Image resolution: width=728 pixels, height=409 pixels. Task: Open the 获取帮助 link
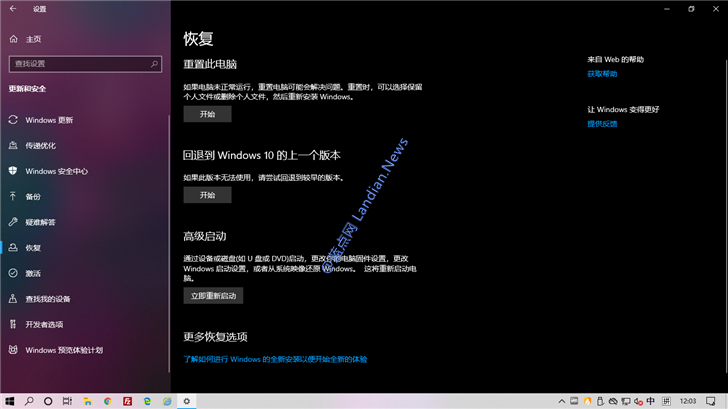[x=602, y=74]
